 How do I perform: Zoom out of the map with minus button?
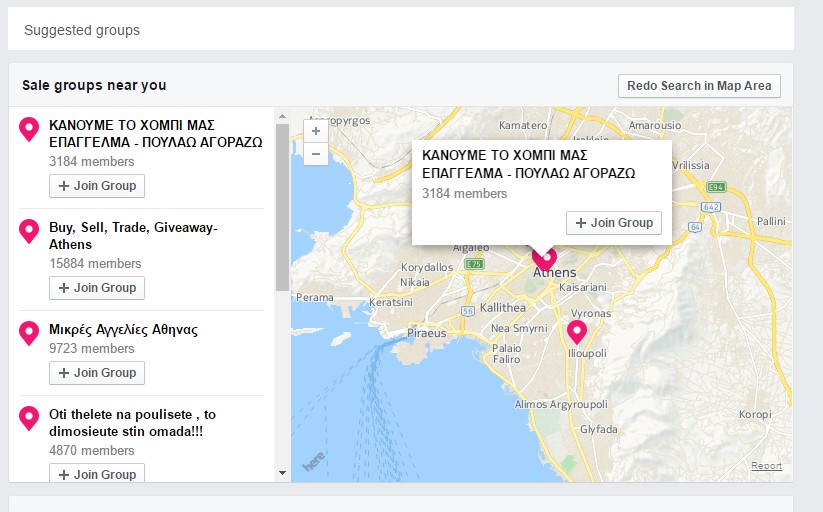point(316,154)
